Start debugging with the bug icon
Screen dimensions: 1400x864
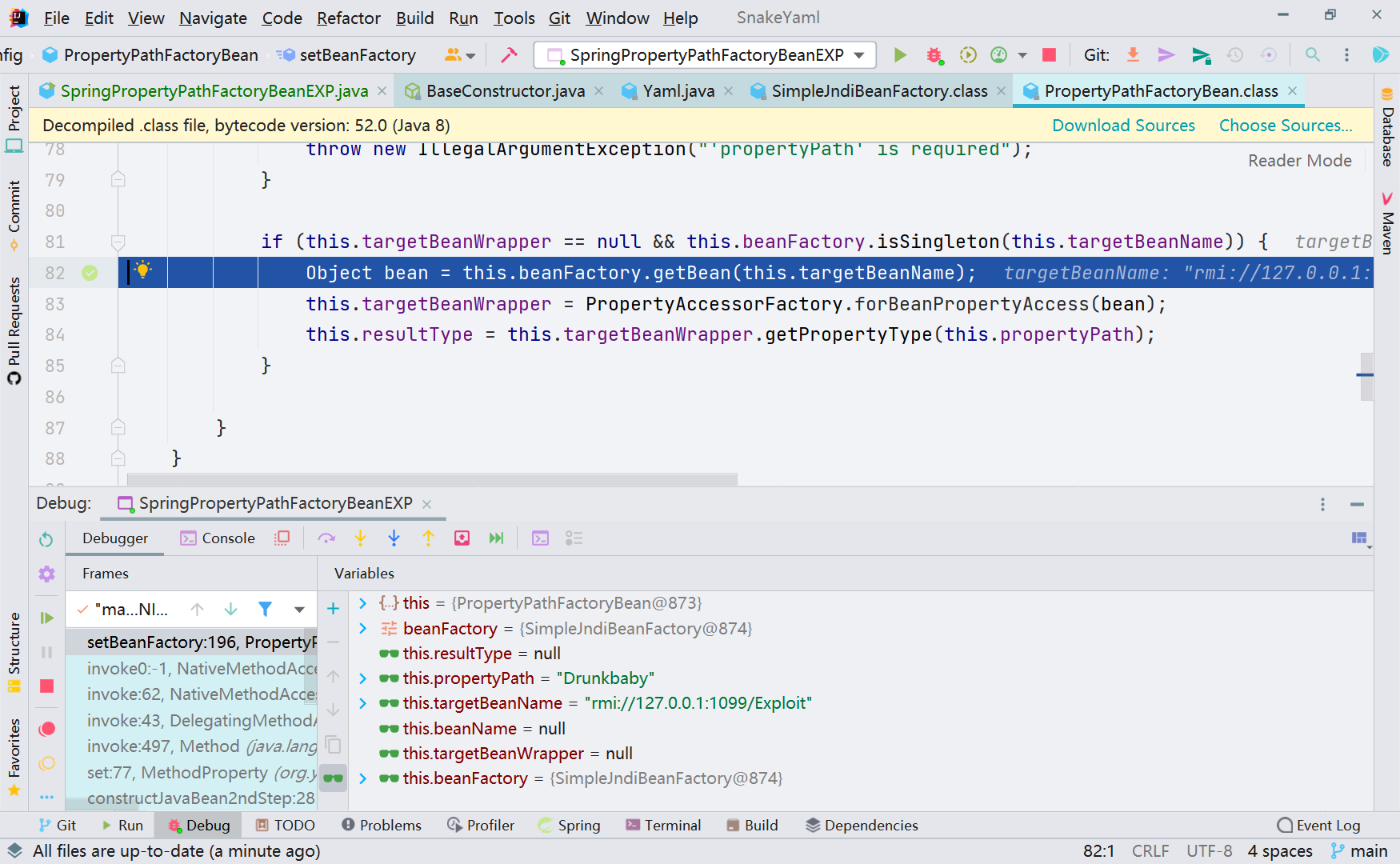[934, 55]
